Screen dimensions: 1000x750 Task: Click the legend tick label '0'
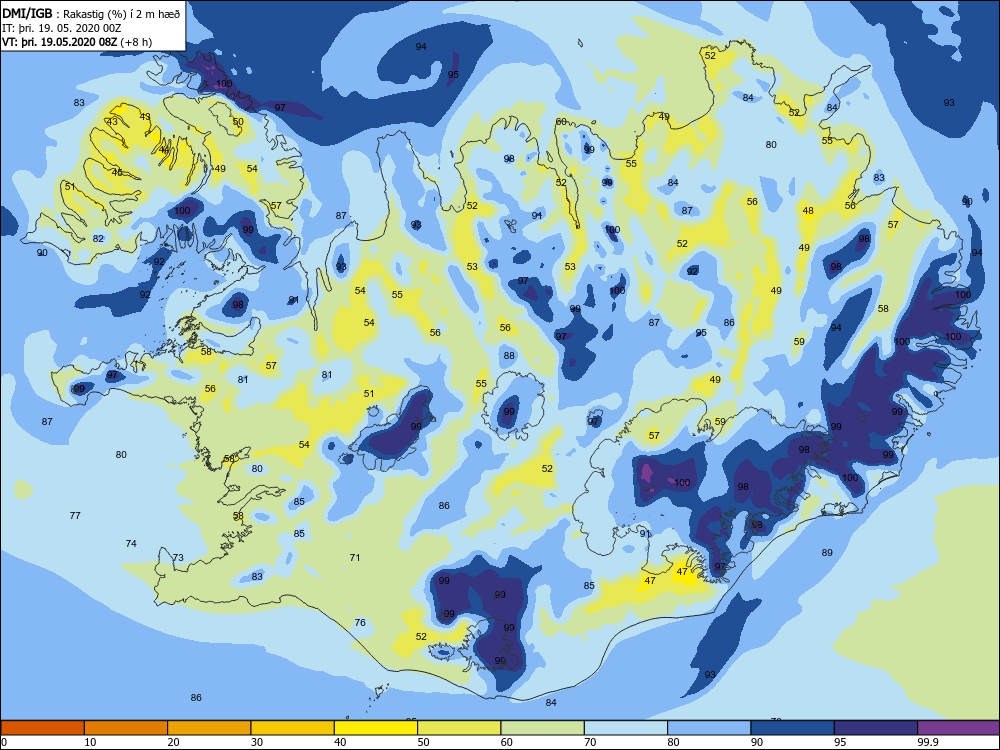click(3, 742)
